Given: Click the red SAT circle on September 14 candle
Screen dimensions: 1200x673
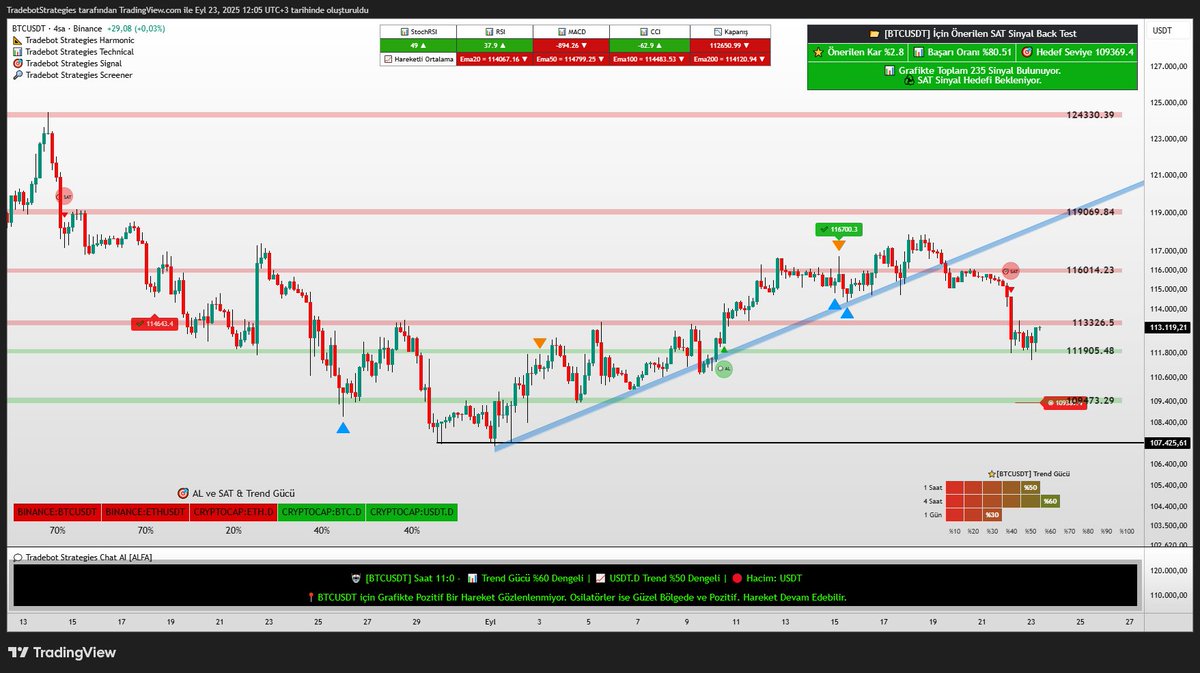Looking at the screenshot, I should [x=64, y=198].
